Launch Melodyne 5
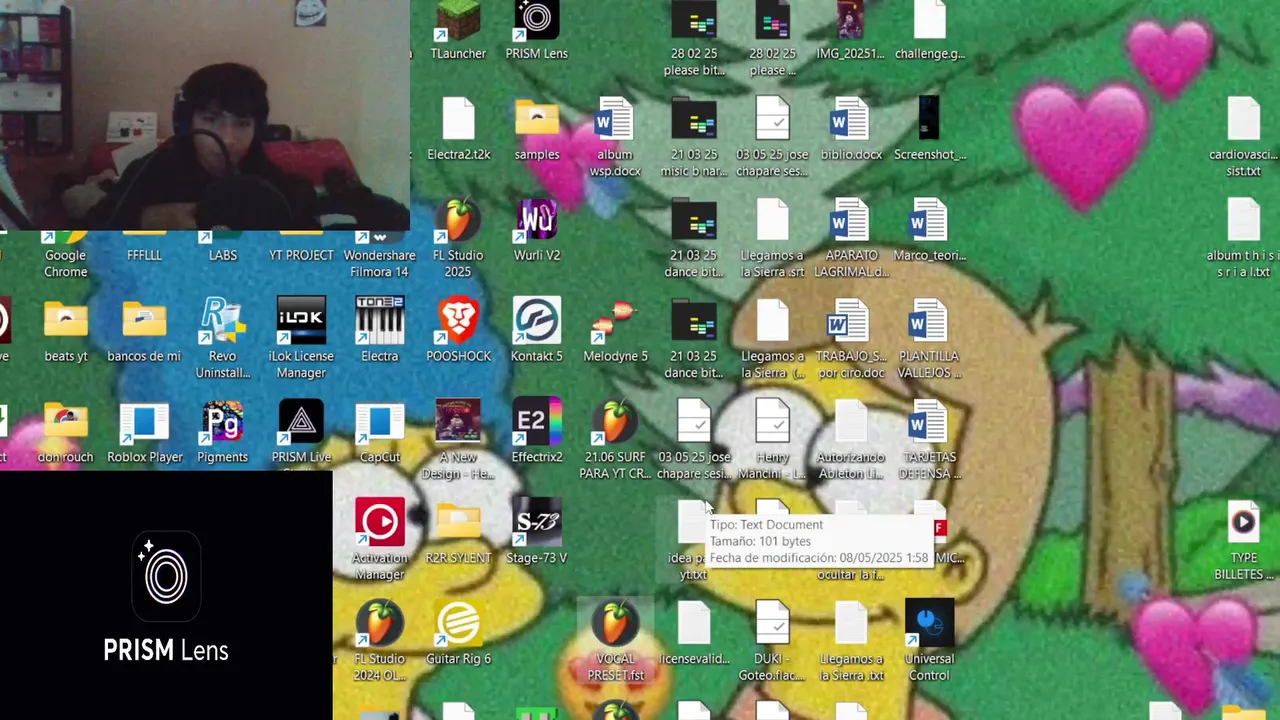Viewport: 1280px width, 720px height. point(615,331)
